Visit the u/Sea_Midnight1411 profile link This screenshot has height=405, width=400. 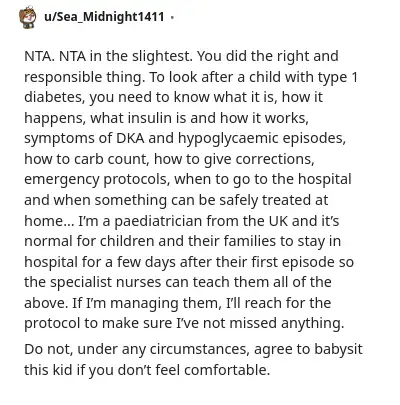pyautogui.click(x=104, y=17)
